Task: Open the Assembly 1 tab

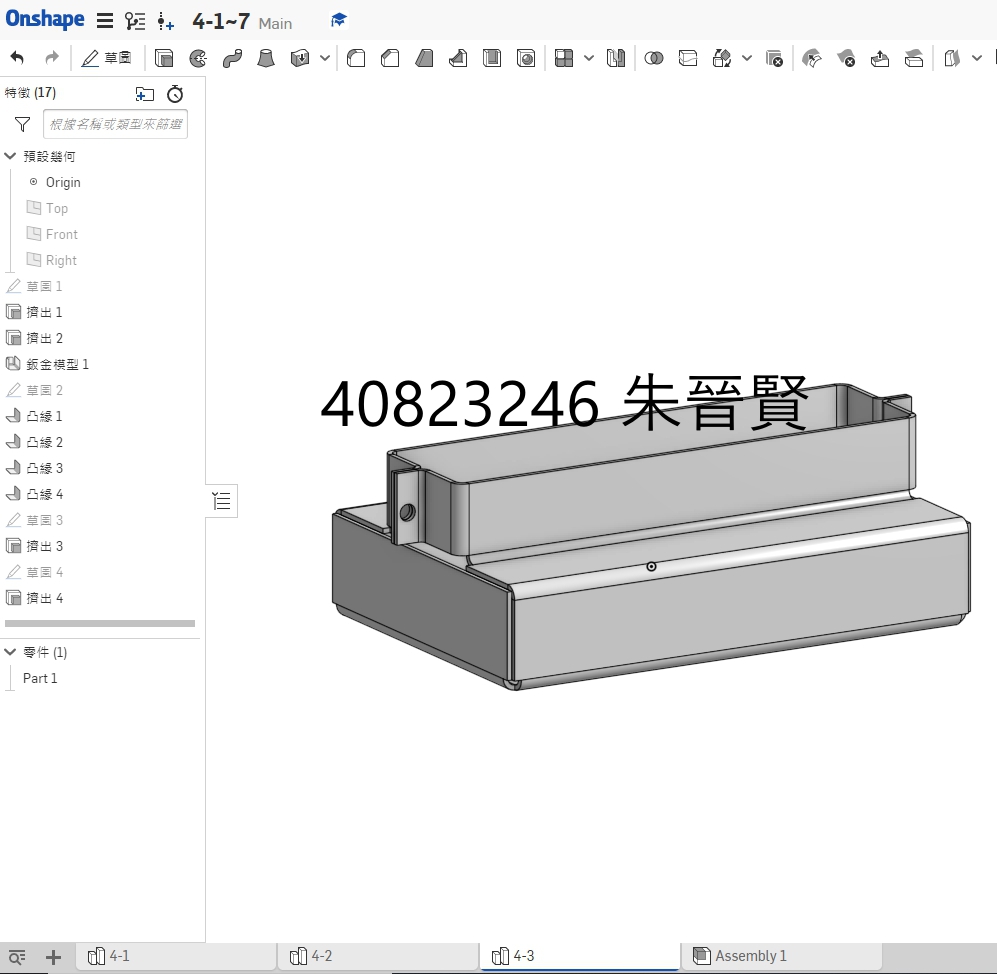Action: pos(781,956)
